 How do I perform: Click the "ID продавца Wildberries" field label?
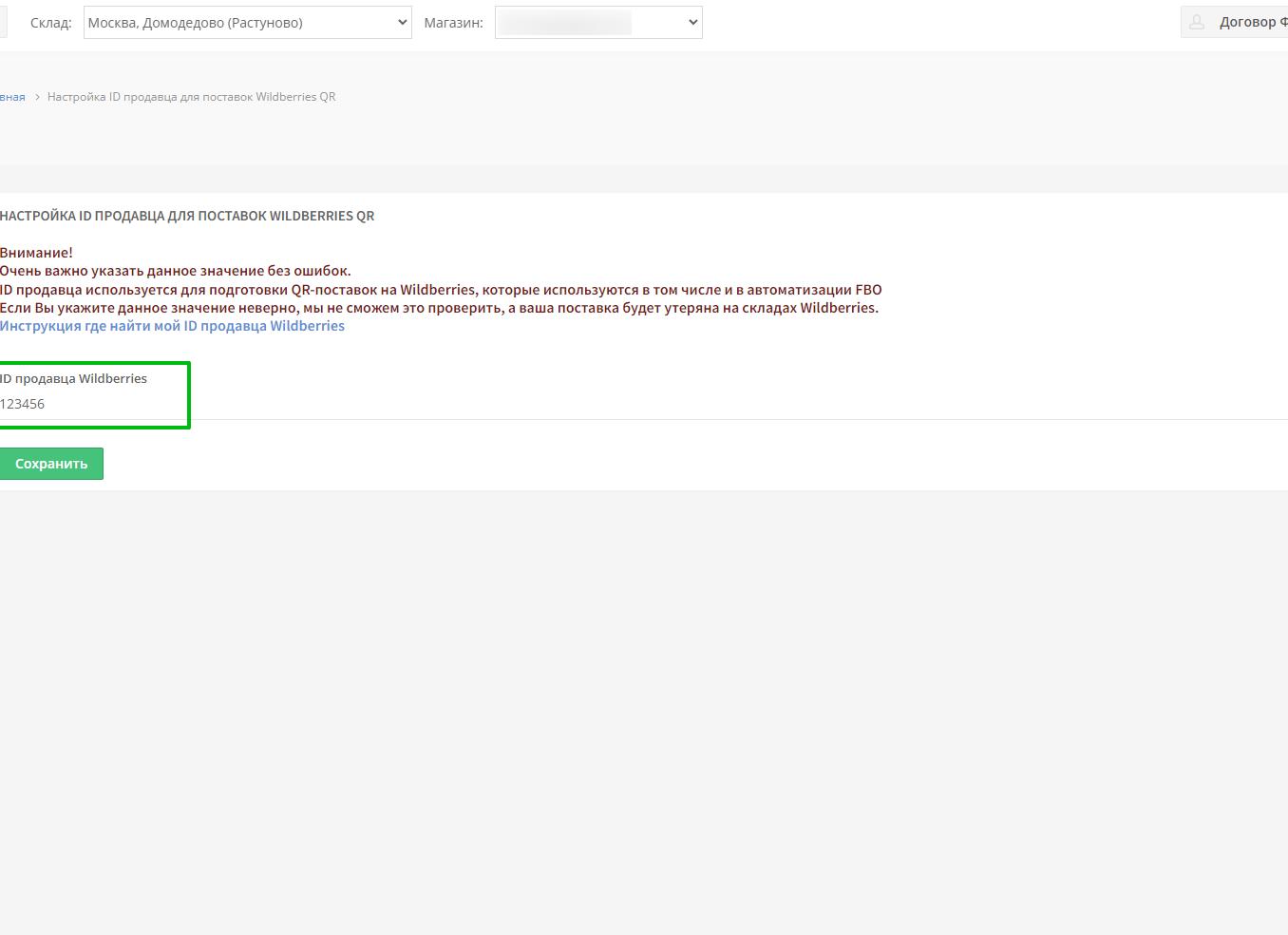(x=74, y=378)
